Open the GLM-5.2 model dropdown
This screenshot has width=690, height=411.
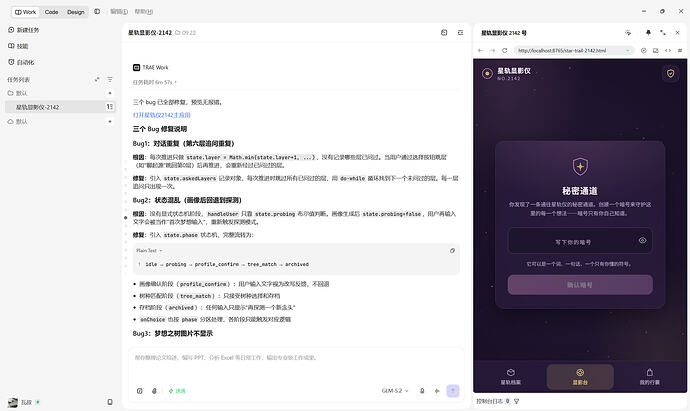[395, 391]
